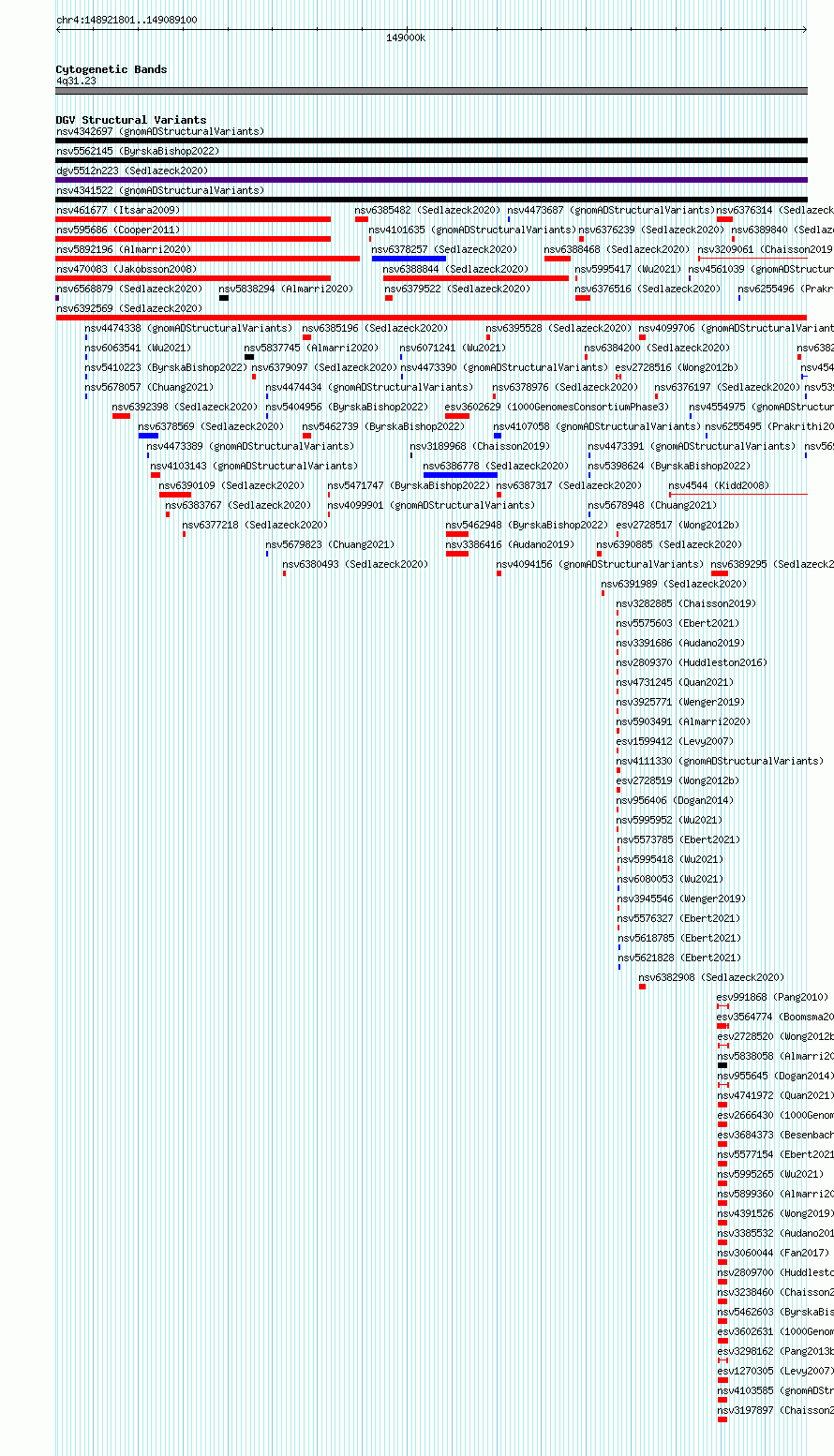Click the 4q31.23 band label
Image resolution: width=834 pixels, height=1456 pixels.
tap(76, 81)
